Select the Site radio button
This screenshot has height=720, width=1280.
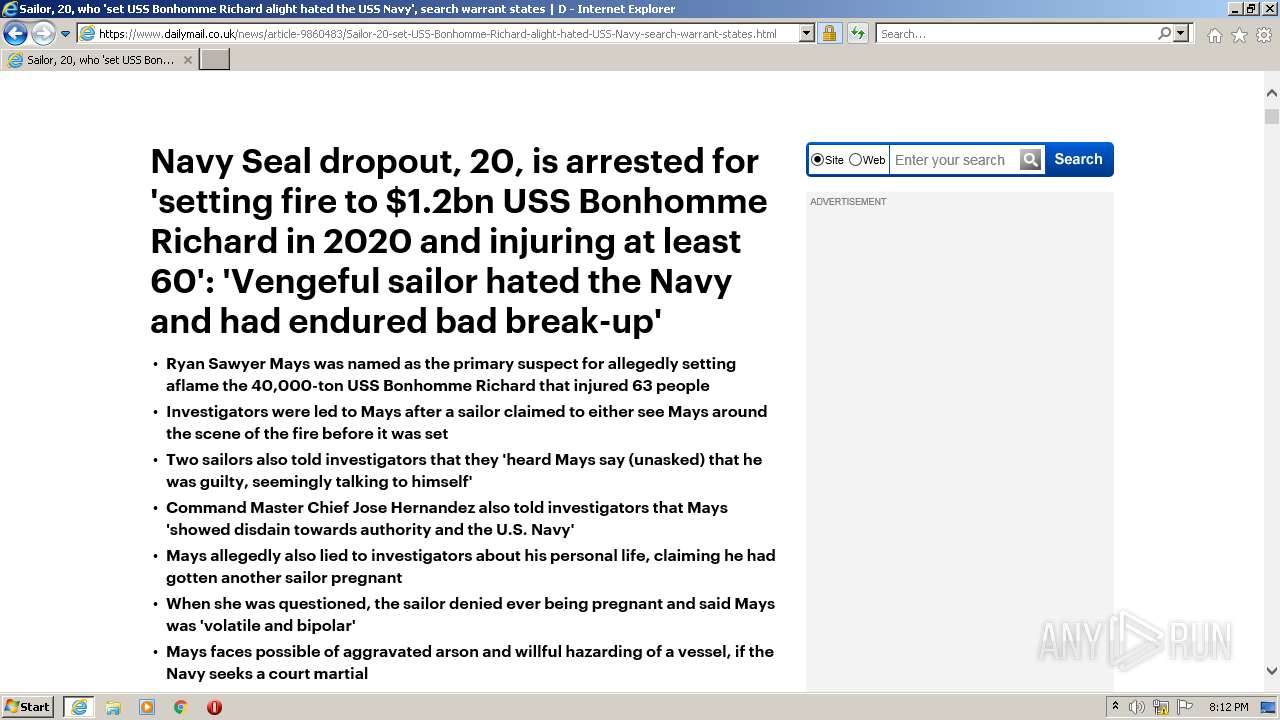coord(817,160)
